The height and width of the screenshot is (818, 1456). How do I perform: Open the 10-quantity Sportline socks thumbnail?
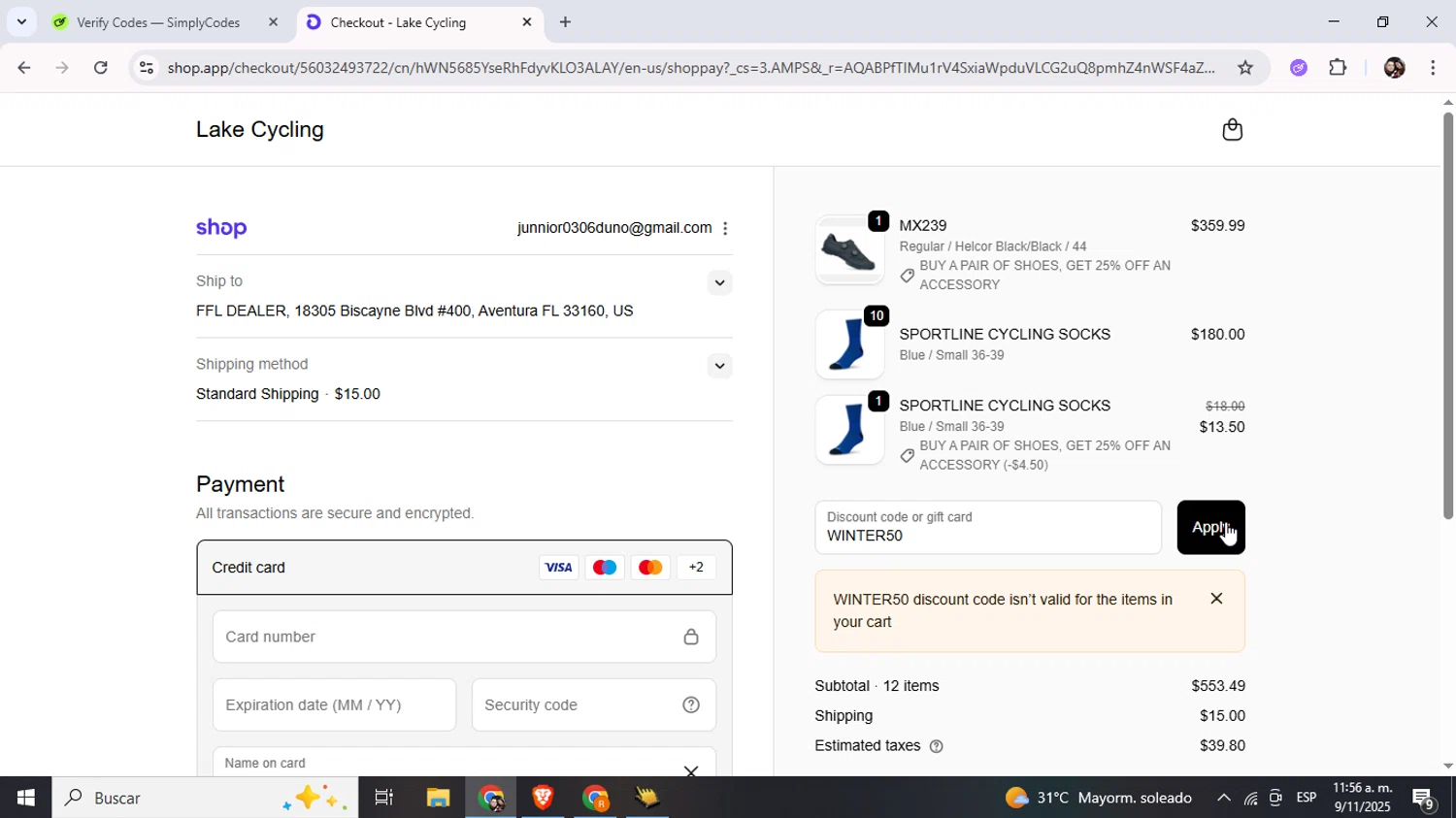[849, 344]
